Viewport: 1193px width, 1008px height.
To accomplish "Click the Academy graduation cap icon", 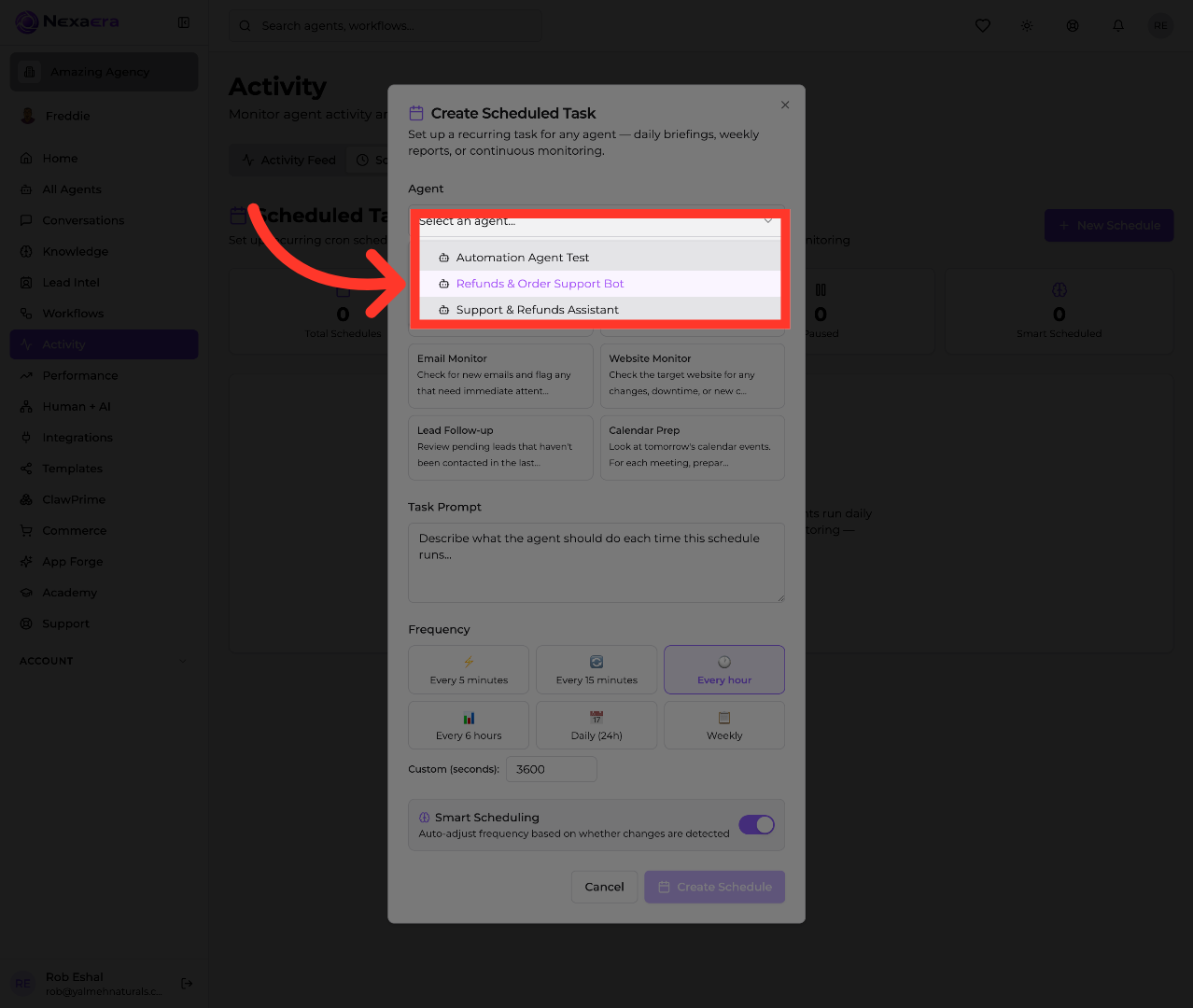I will coord(26,593).
